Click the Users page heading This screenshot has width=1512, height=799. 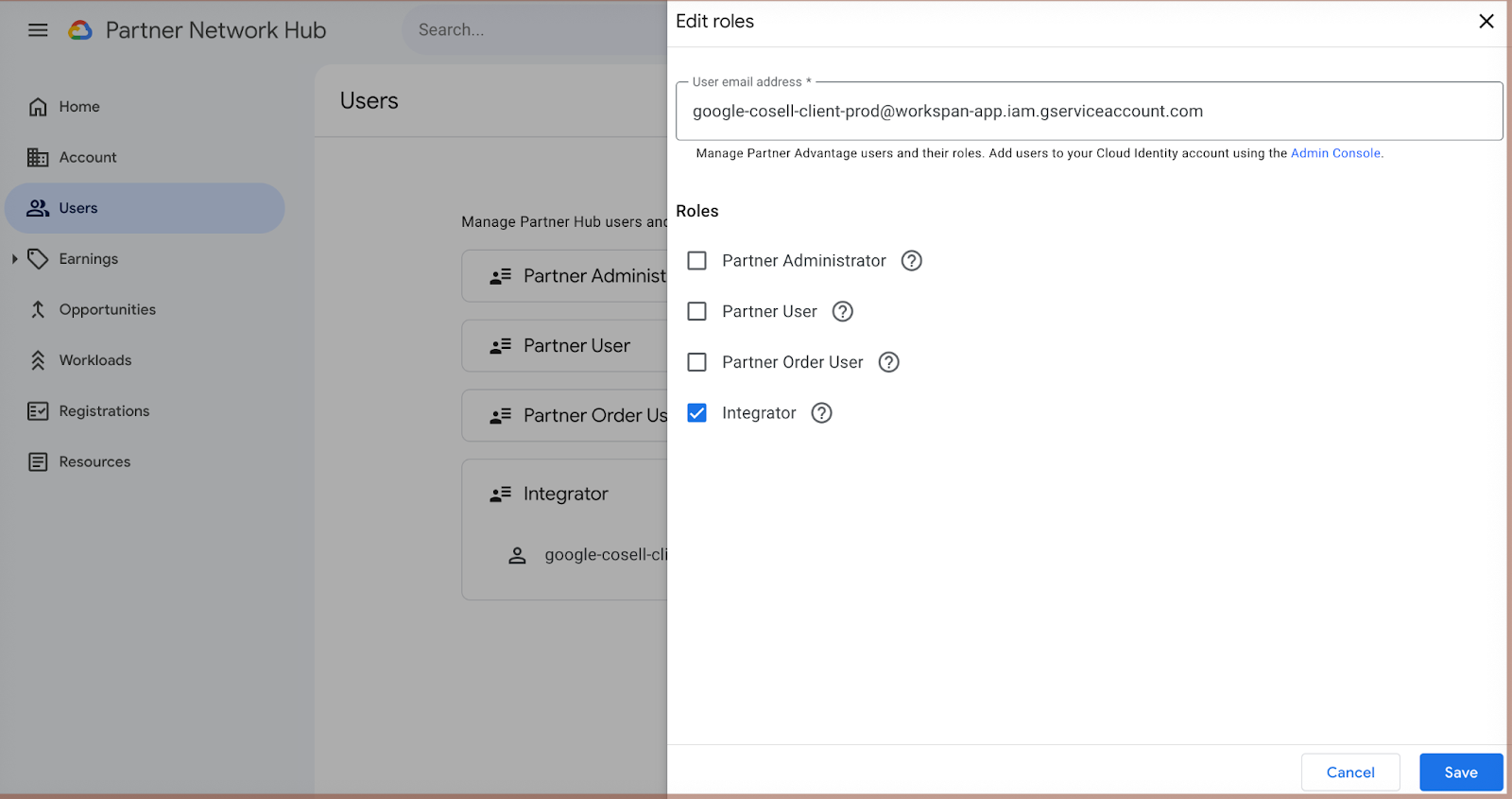369,101
